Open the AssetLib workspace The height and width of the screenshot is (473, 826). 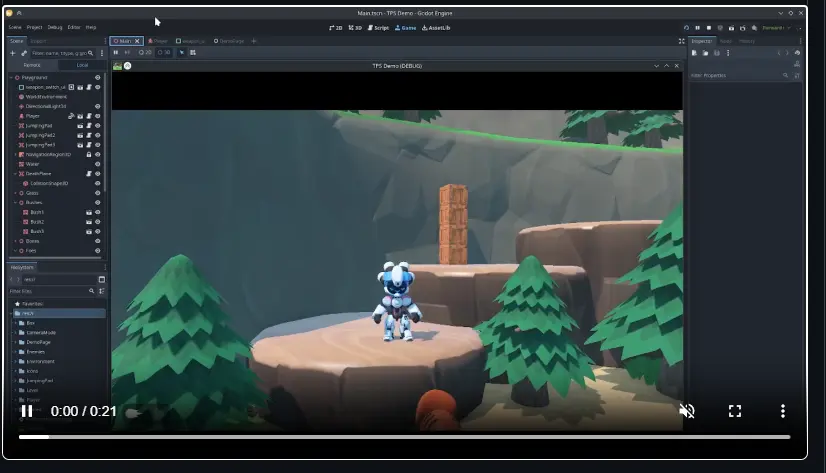tap(437, 28)
